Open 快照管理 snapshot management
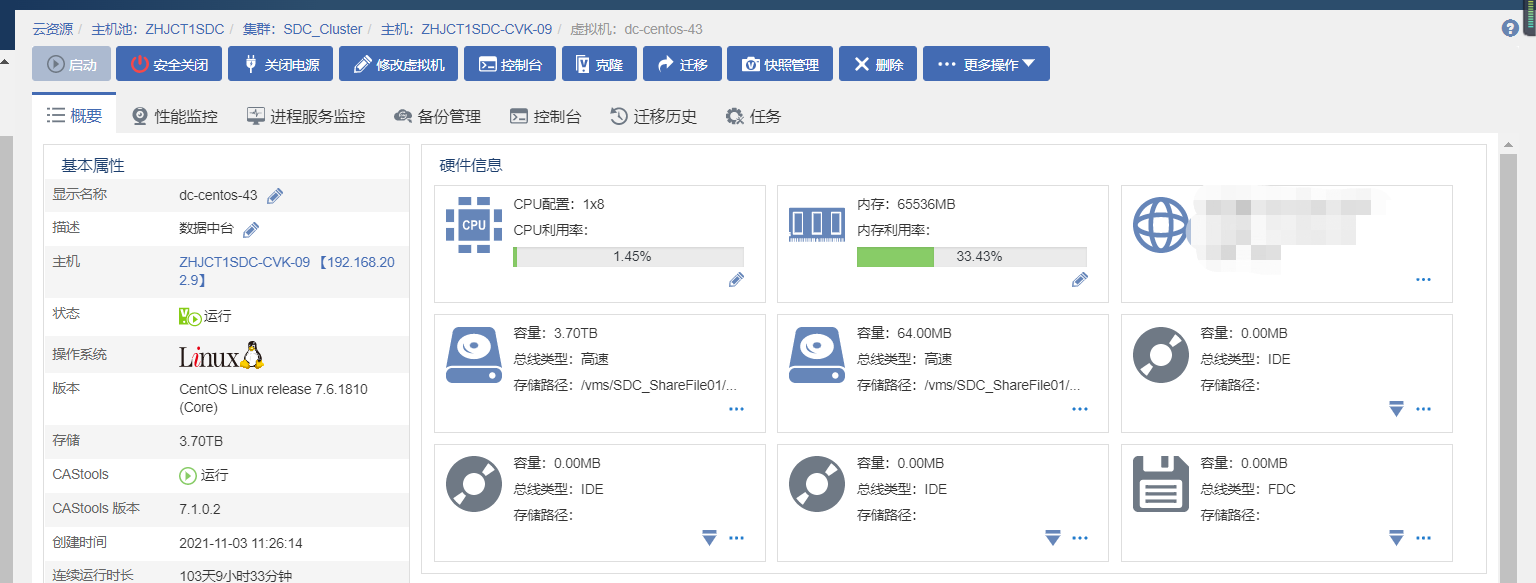Screen dimensions: 1536x583 click(780, 64)
